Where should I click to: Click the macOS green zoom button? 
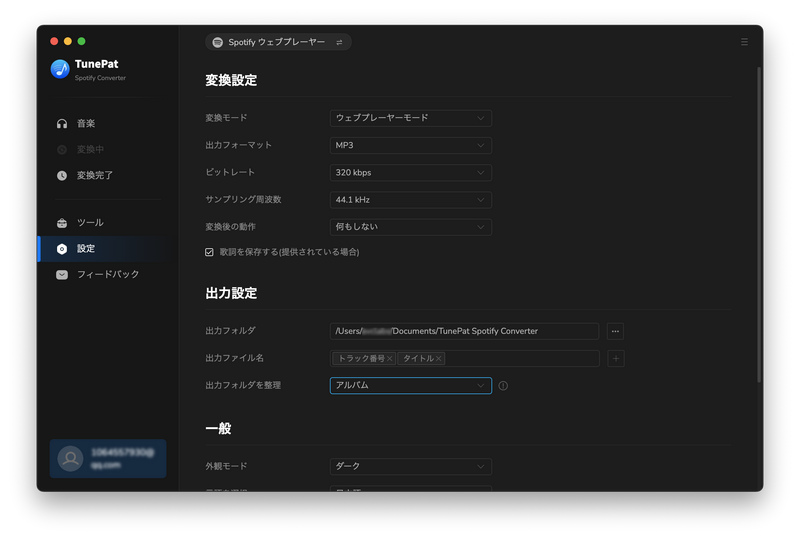(x=81, y=41)
